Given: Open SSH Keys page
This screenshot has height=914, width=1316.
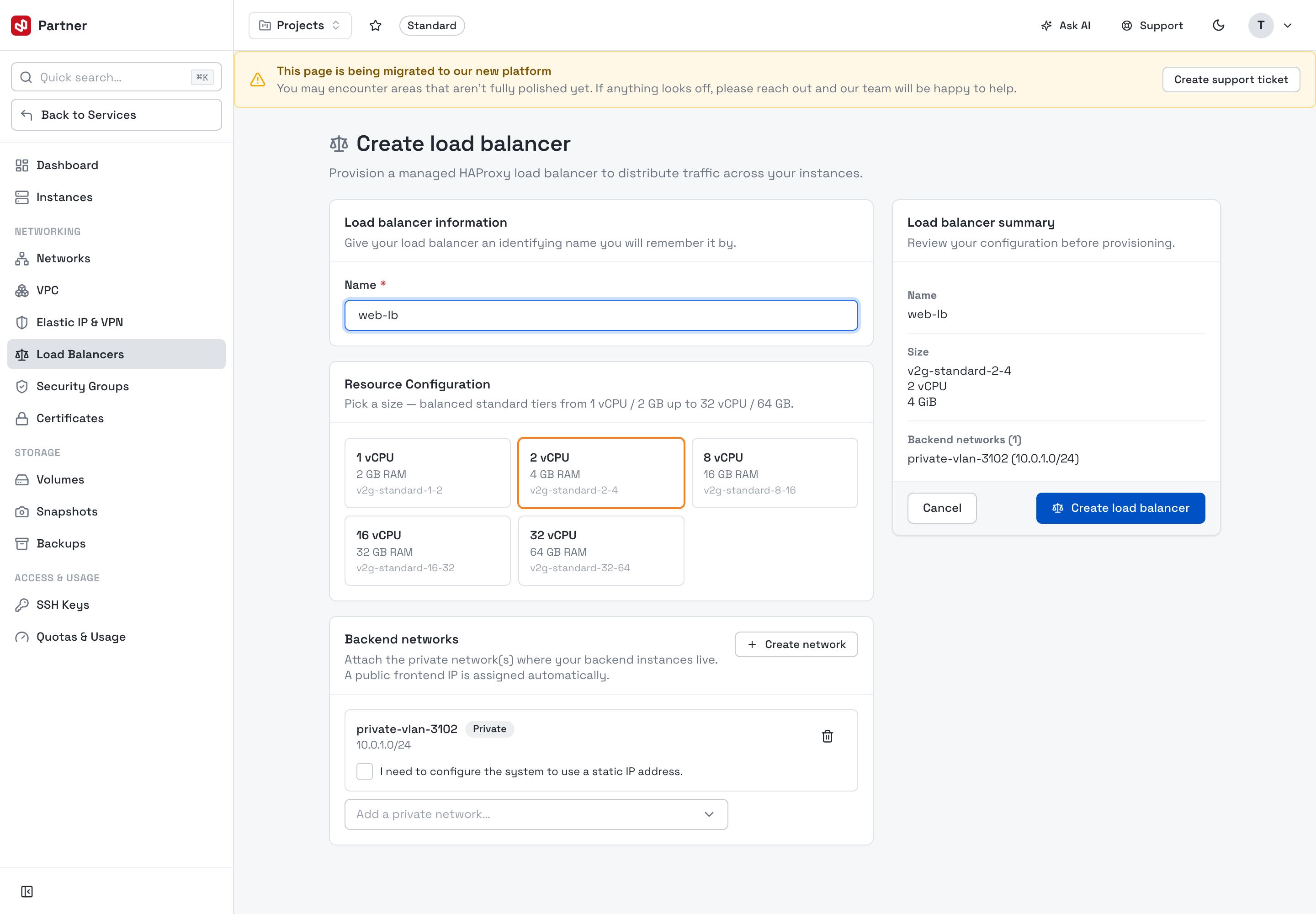Looking at the screenshot, I should tap(116, 605).
